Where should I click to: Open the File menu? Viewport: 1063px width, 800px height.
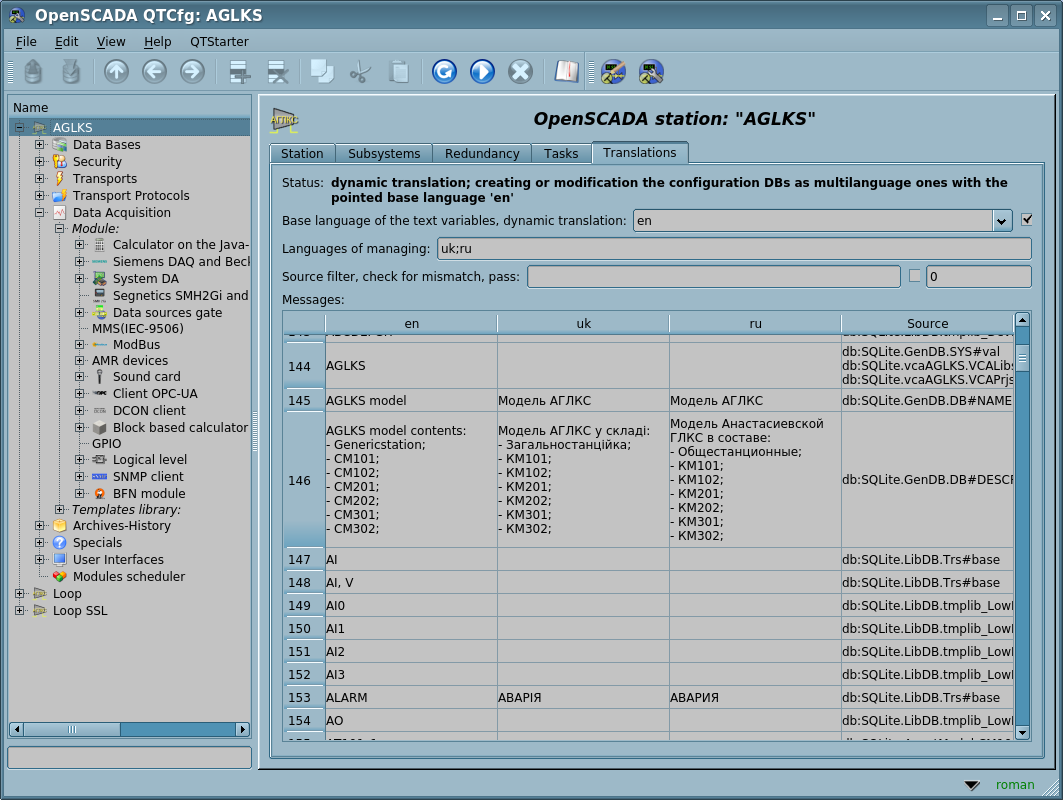pyautogui.click(x=26, y=41)
